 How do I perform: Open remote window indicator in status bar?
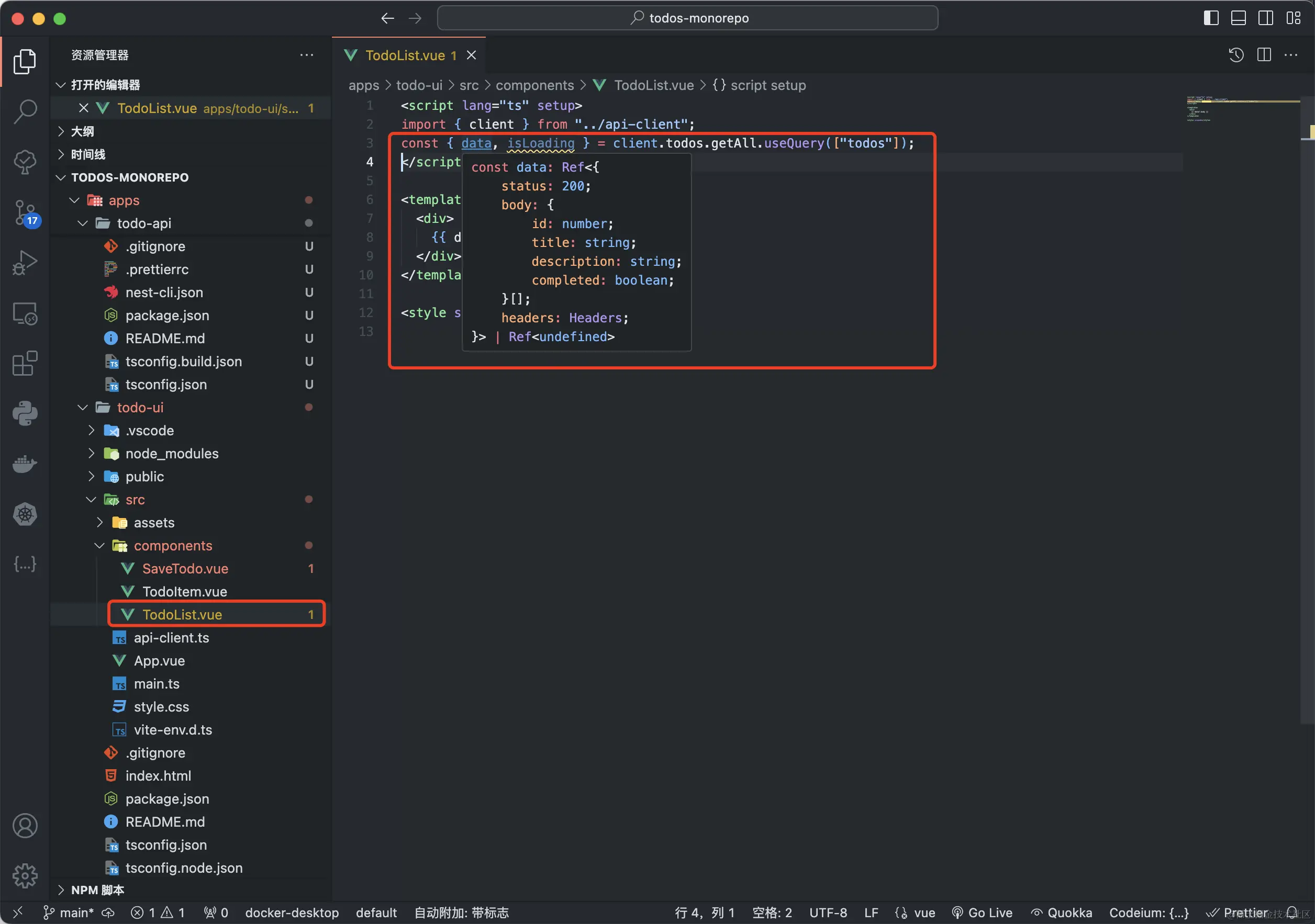(x=18, y=912)
